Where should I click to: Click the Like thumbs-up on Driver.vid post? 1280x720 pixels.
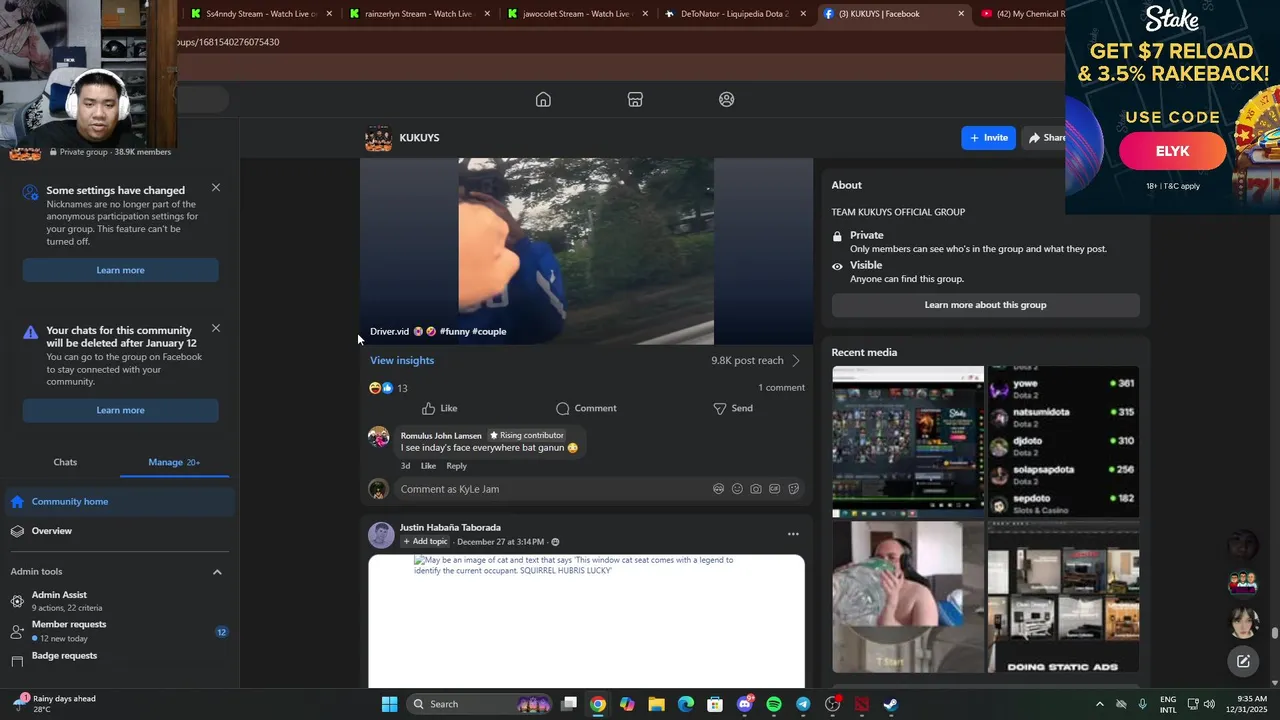click(x=439, y=408)
